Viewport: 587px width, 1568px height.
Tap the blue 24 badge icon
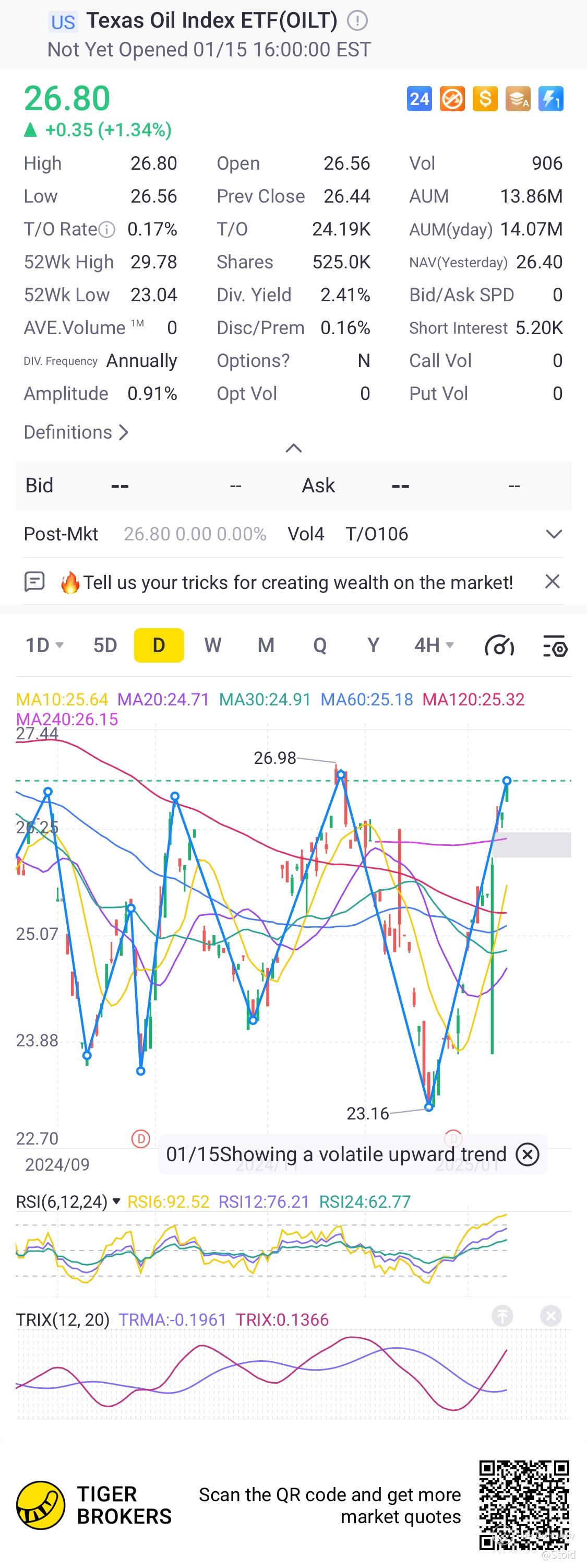[x=419, y=99]
